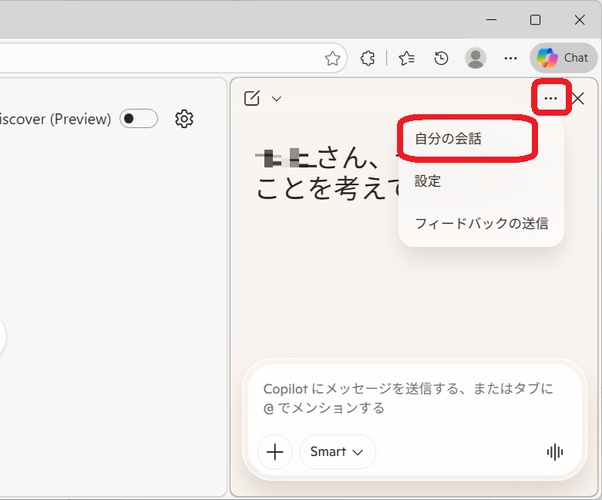
Task: Open page settings gear icon
Action: 184,119
